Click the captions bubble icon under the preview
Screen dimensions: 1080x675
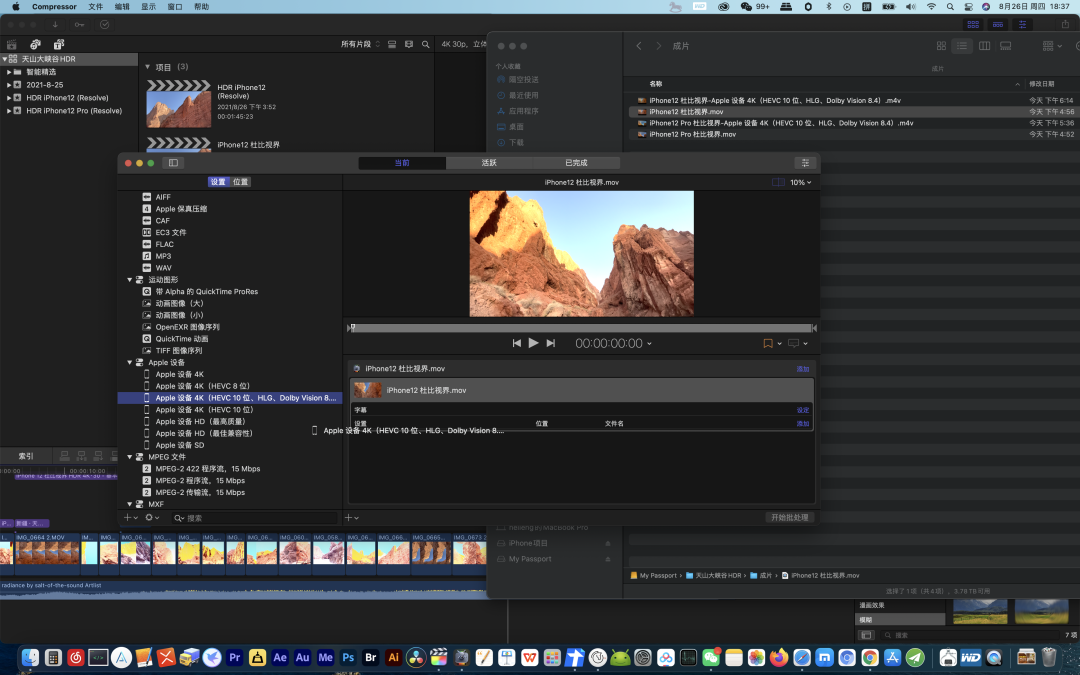(x=793, y=343)
